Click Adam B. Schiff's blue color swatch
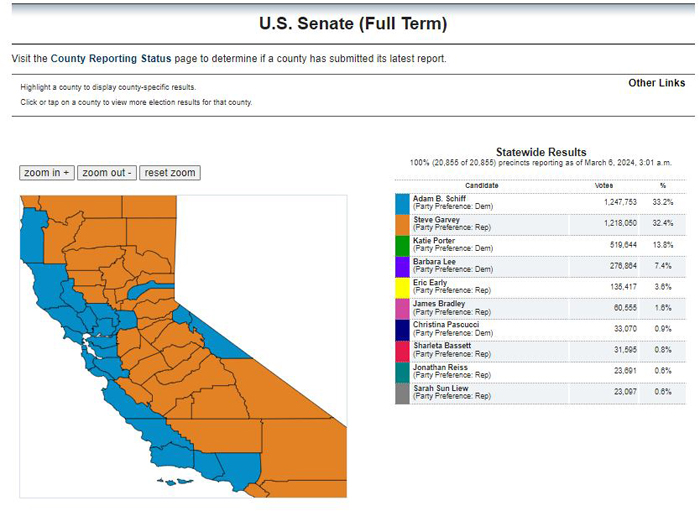 tap(402, 204)
